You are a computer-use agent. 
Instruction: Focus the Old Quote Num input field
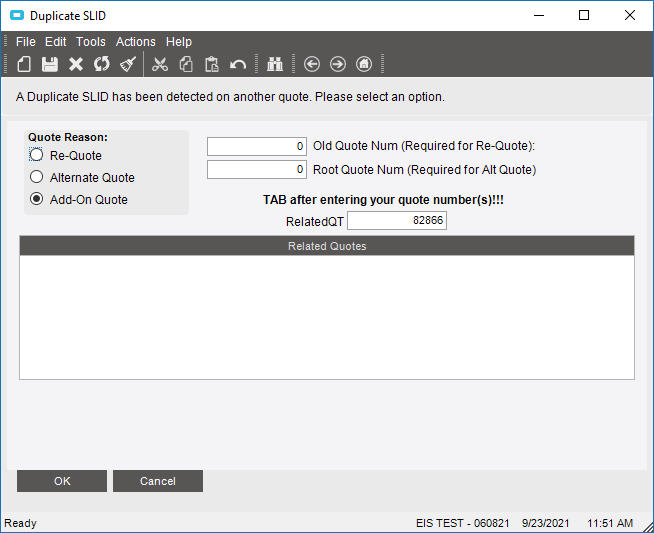(x=257, y=146)
